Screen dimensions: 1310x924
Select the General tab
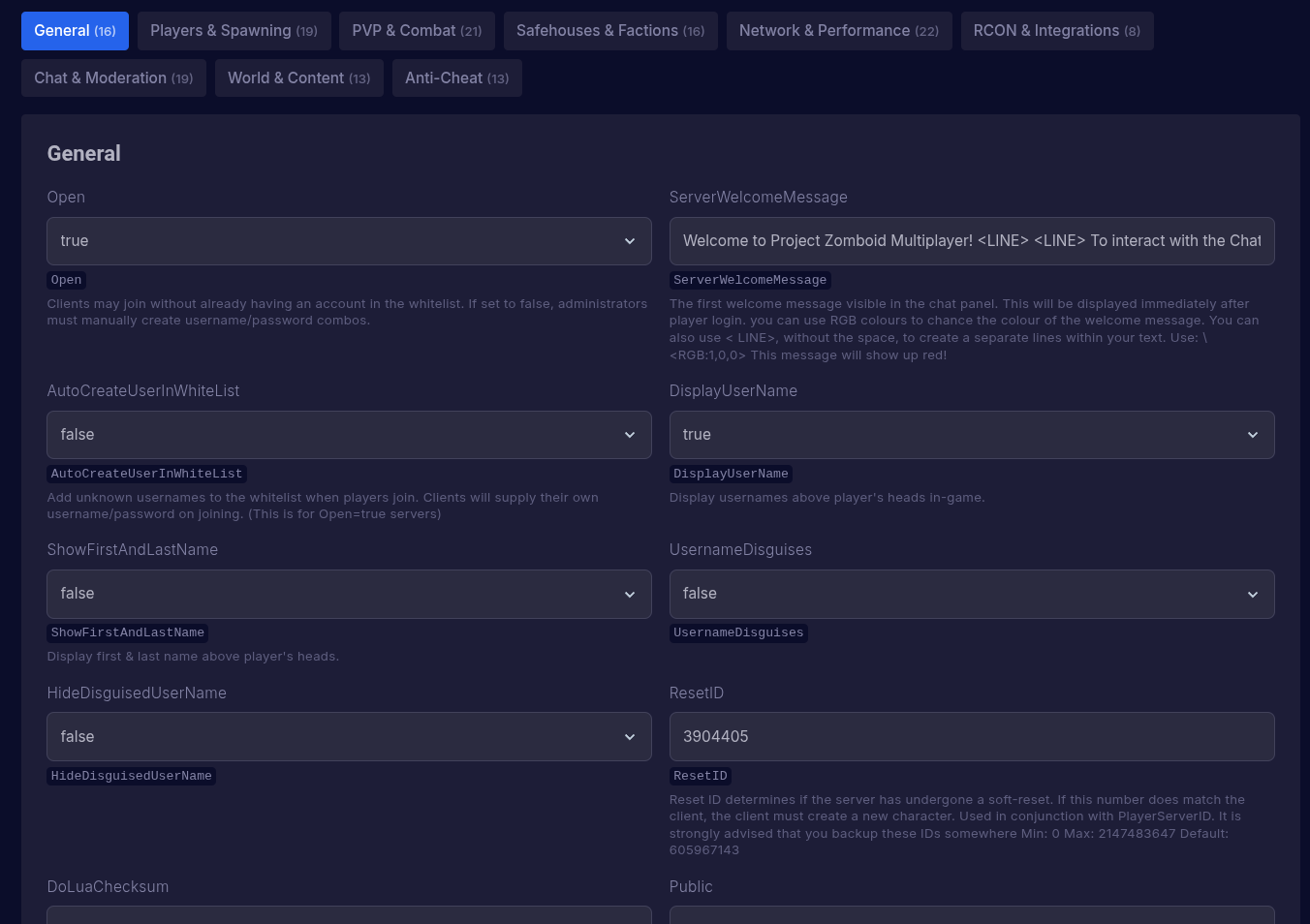tap(75, 30)
